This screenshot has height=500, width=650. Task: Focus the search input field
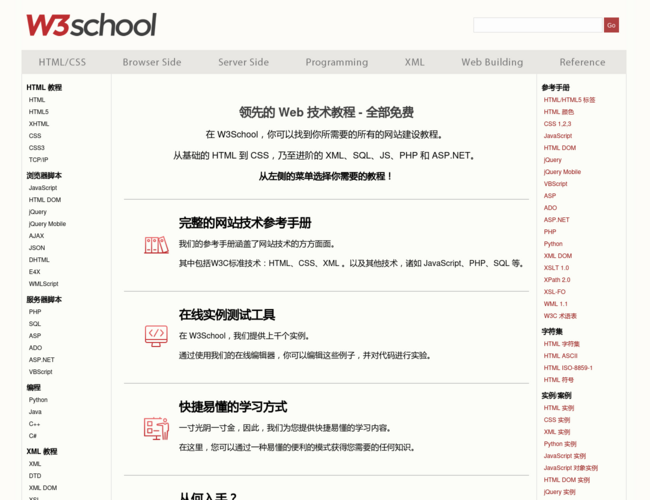tap(538, 25)
